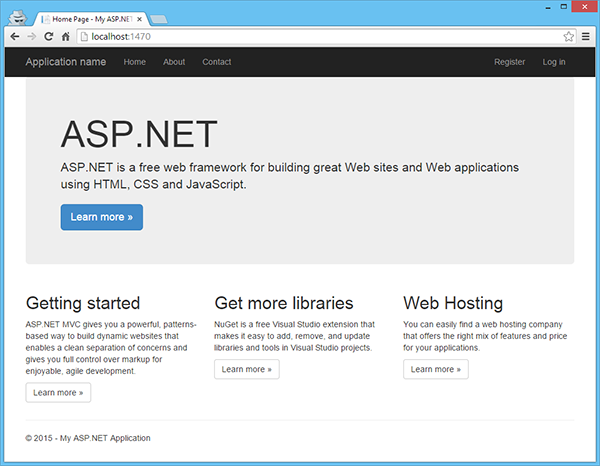Open the Log in page
The image size is (600, 466).
(554, 62)
